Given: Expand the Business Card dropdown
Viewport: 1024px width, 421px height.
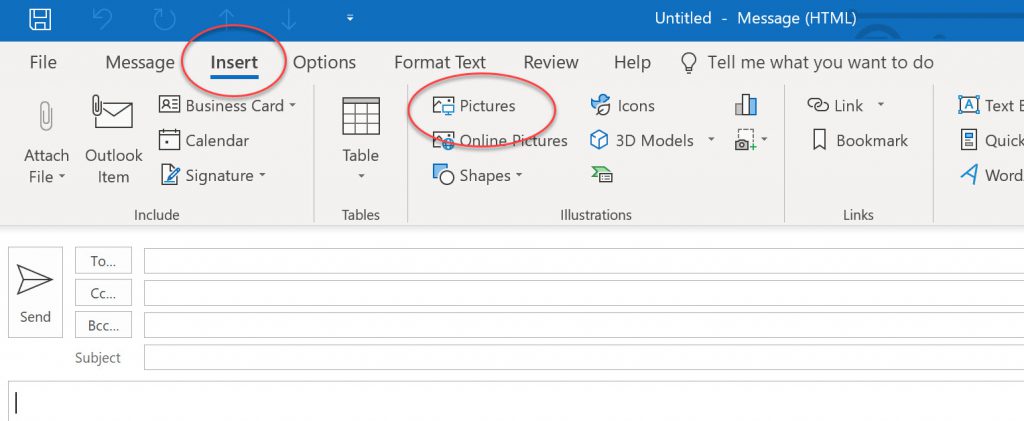Looking at the screenshot, I should (x=292, y=105).
